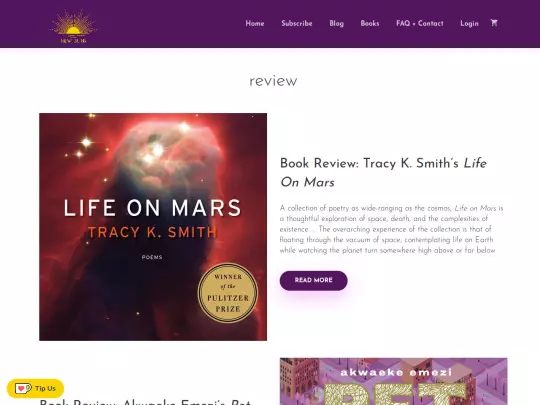Open the Books page

click(x=370, y=23)
